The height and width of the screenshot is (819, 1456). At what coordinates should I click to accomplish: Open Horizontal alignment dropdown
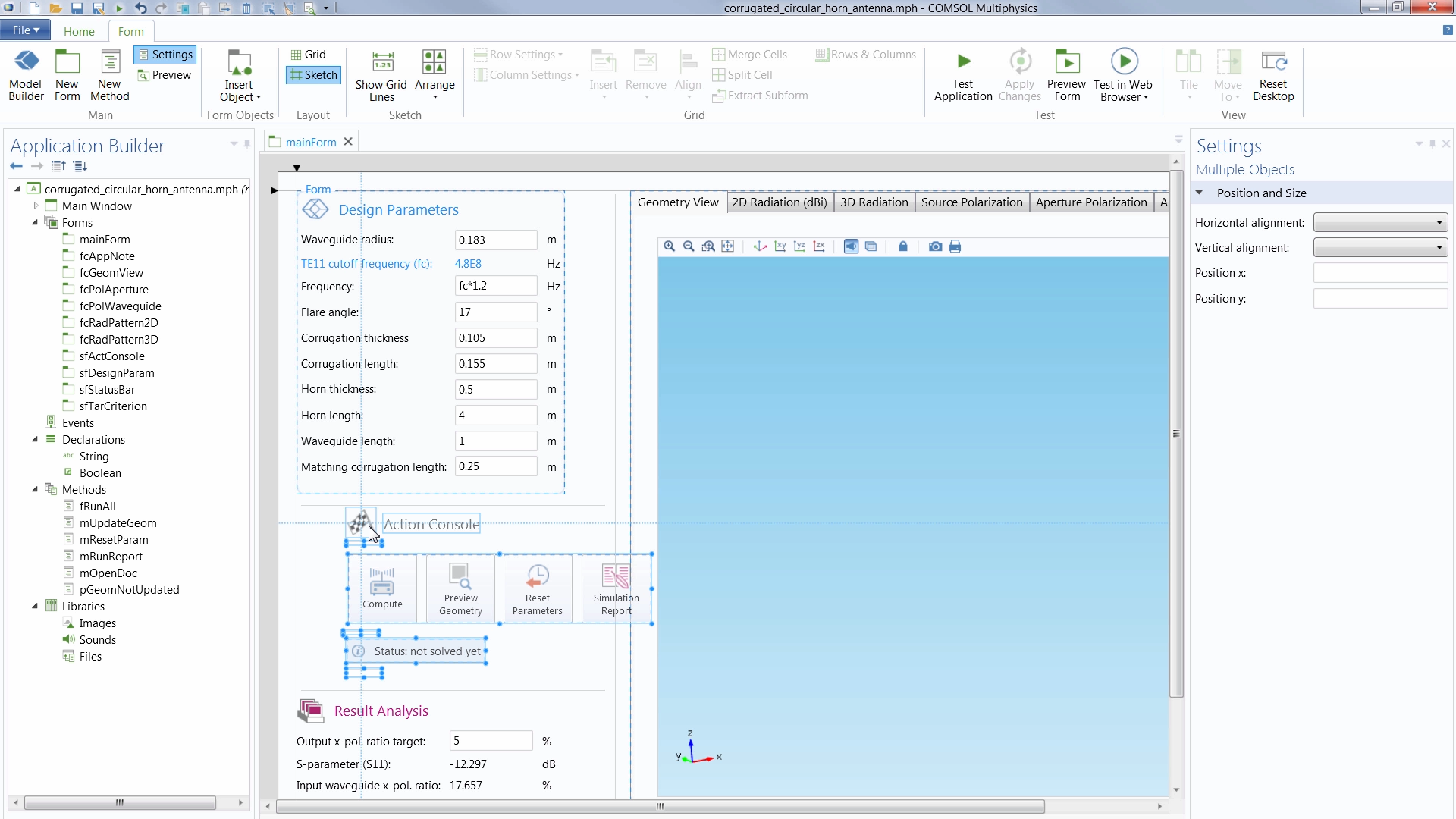pos(1379,223)
